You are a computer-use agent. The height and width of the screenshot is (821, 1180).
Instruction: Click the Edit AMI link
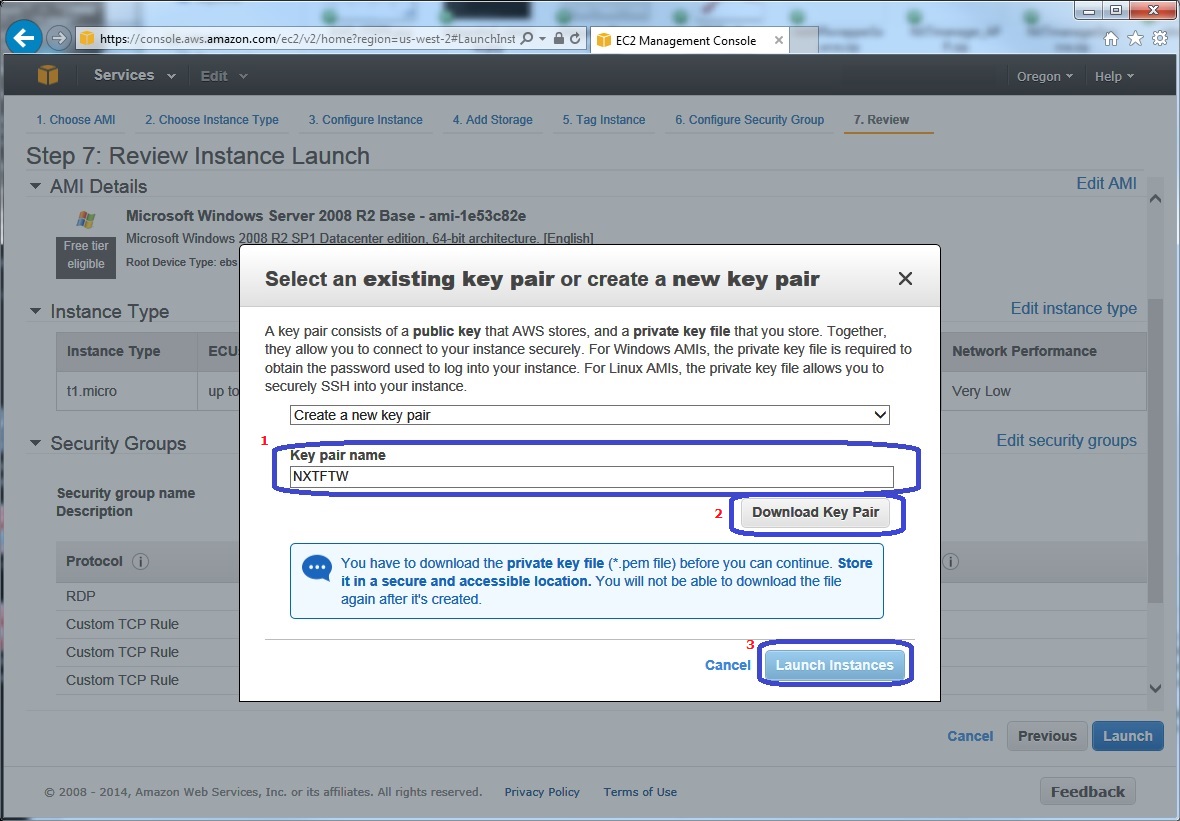(x=1106, y=184)
